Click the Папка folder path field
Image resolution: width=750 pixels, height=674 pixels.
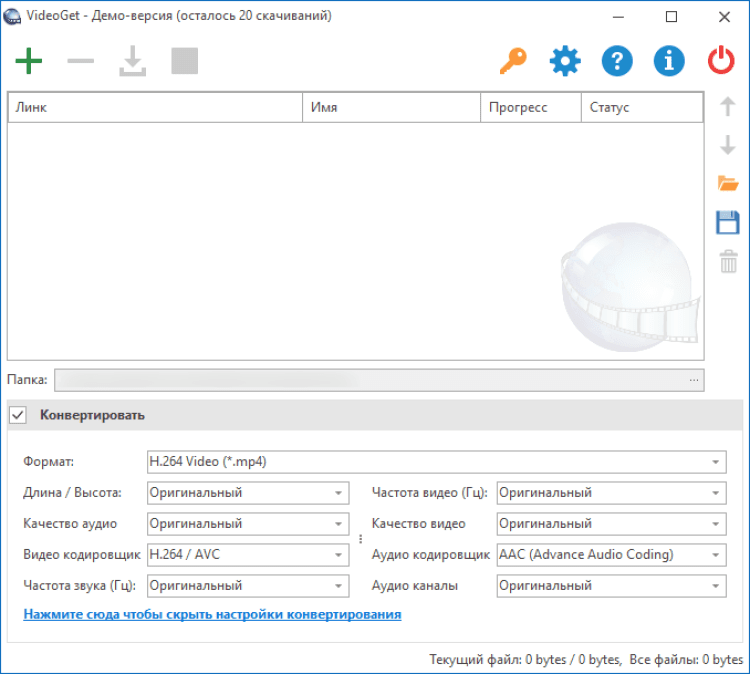(370, 380)
